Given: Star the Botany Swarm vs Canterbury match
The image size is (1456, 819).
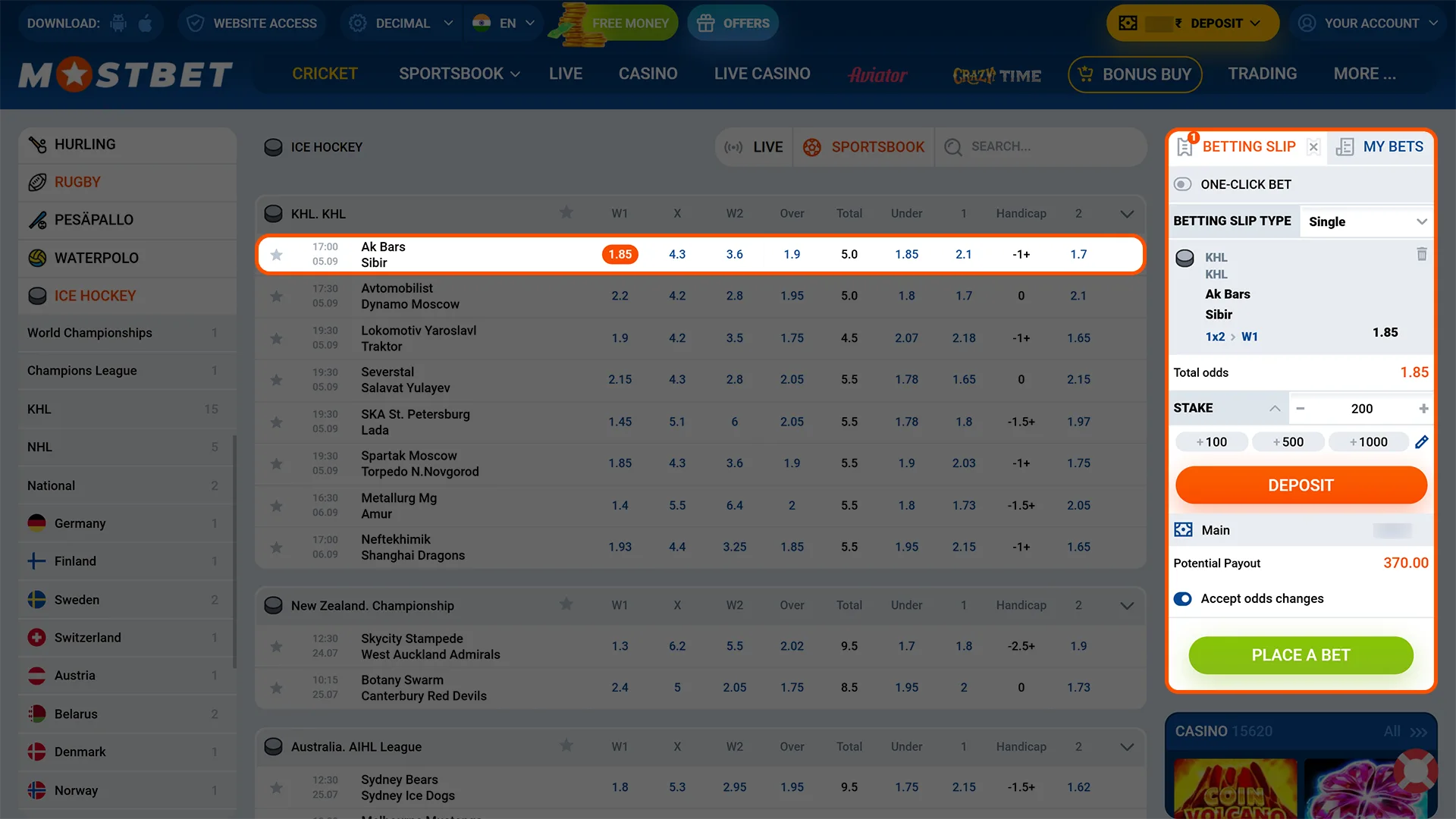Looking at the screenshot, I should tap(277, 688).
